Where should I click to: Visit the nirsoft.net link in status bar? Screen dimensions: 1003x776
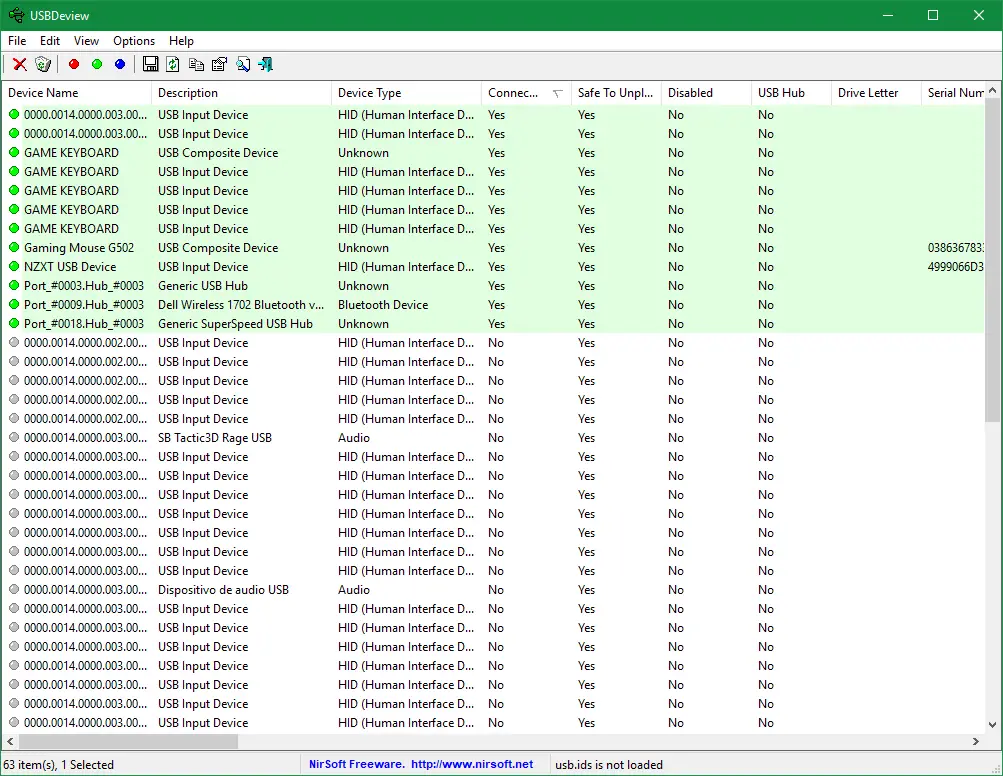(472, 764)
